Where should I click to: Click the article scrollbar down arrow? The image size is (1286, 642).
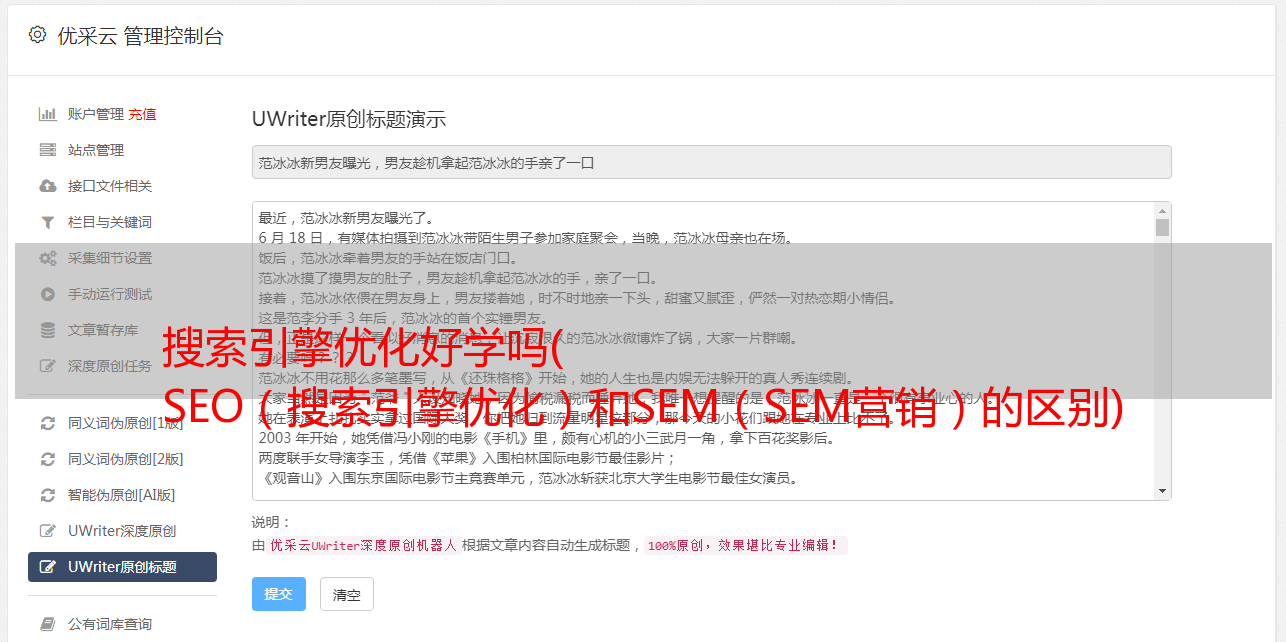1162,491
